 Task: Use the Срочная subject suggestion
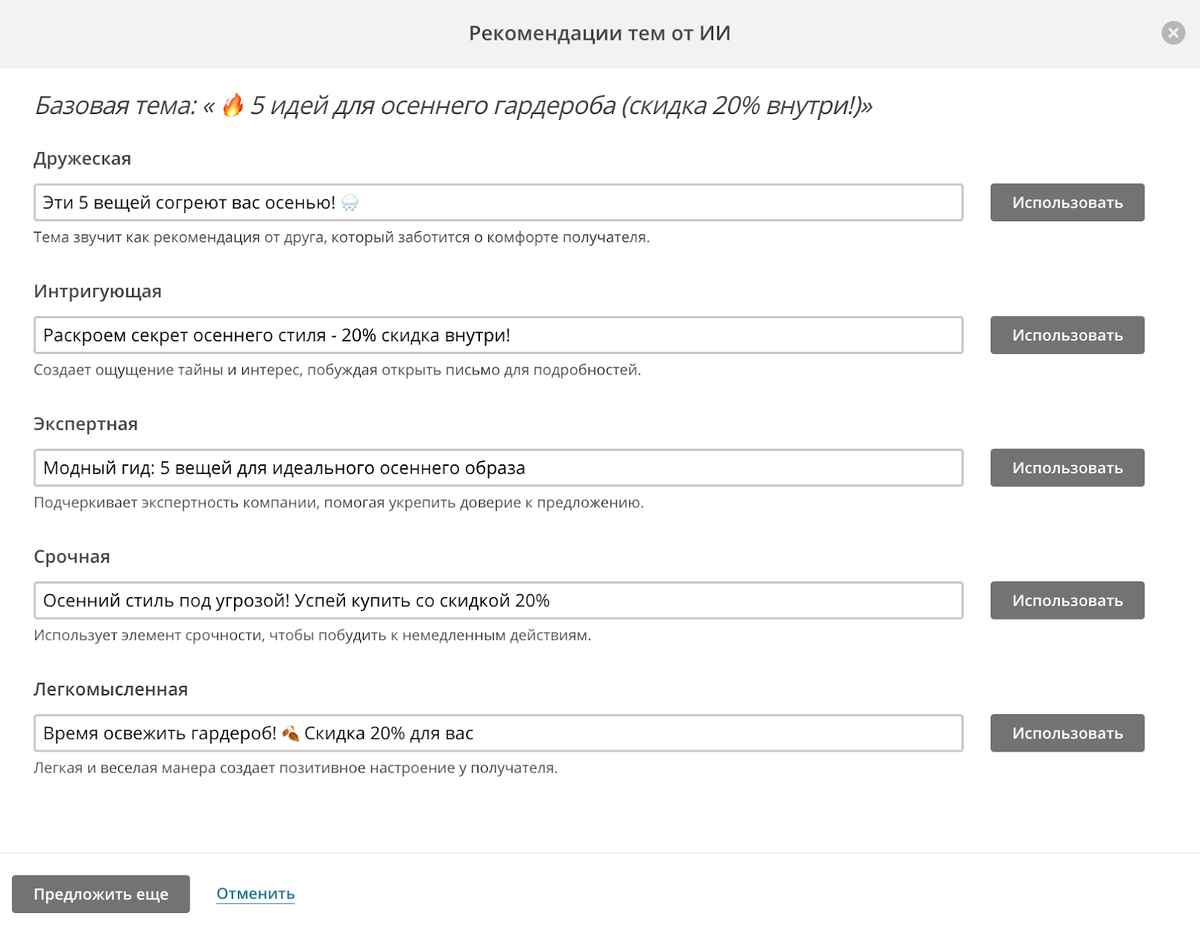tap(1067, 600)
